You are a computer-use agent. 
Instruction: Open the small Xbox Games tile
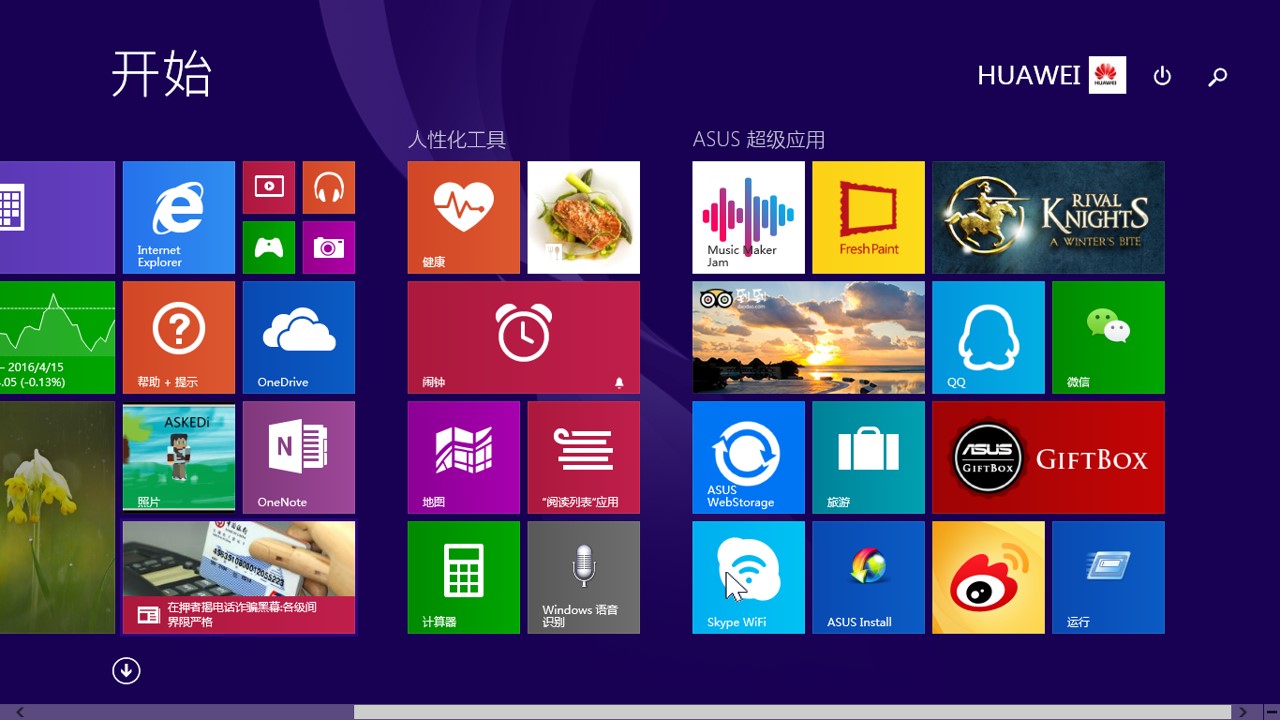click(269, 247)
